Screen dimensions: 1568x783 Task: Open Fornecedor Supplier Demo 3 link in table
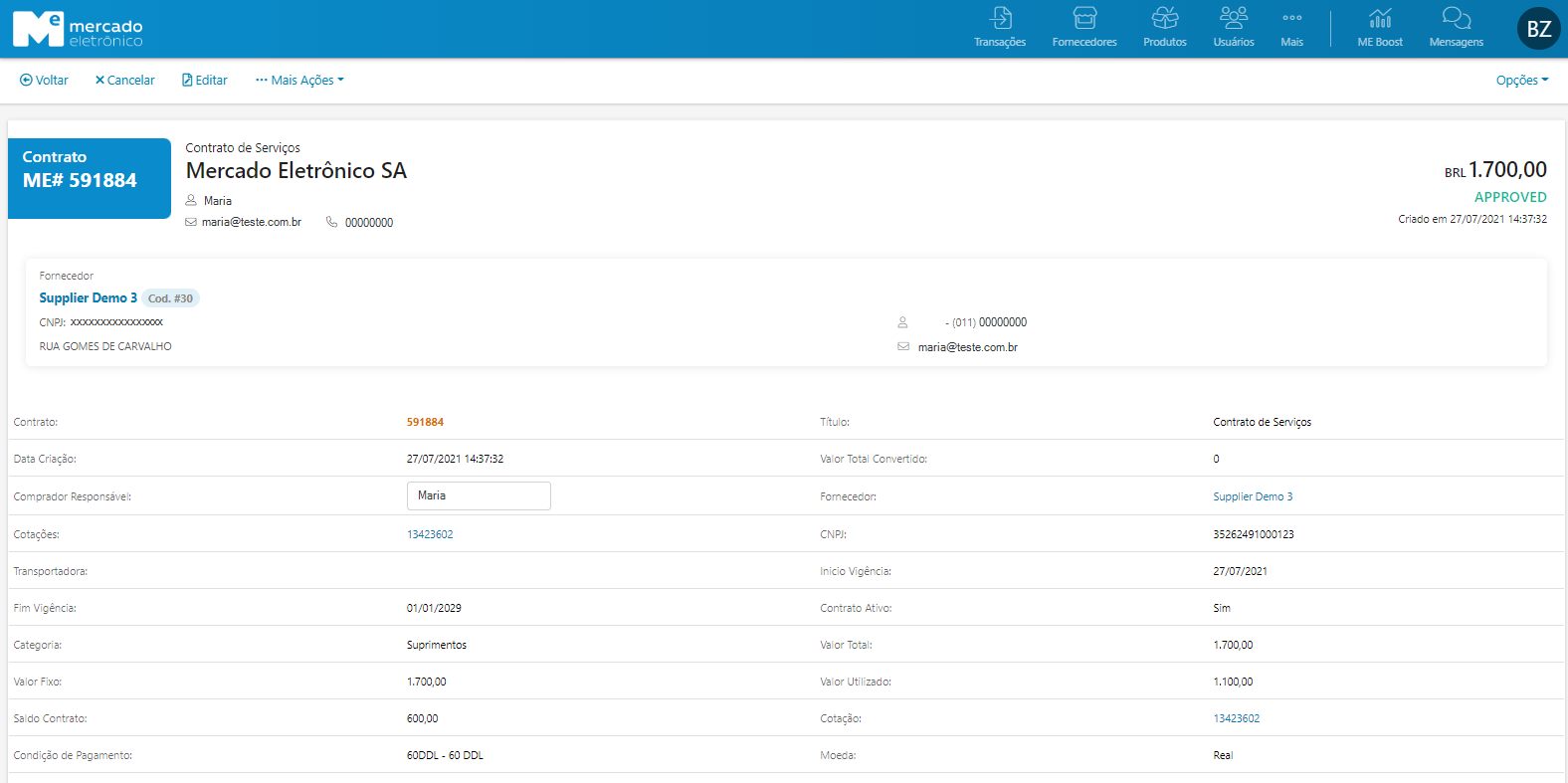1253,496
